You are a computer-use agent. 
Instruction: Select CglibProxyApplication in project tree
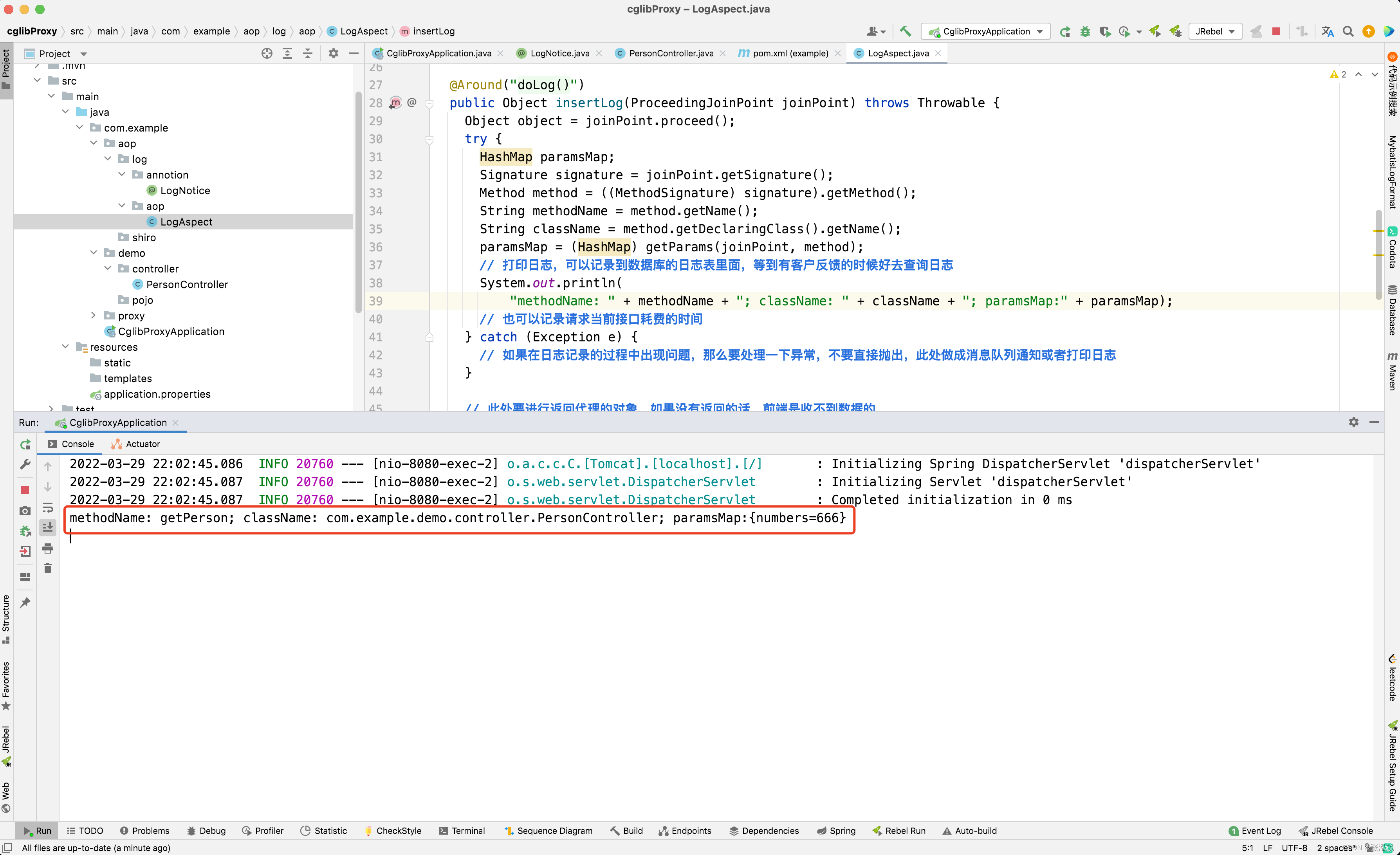coord(170,331)
